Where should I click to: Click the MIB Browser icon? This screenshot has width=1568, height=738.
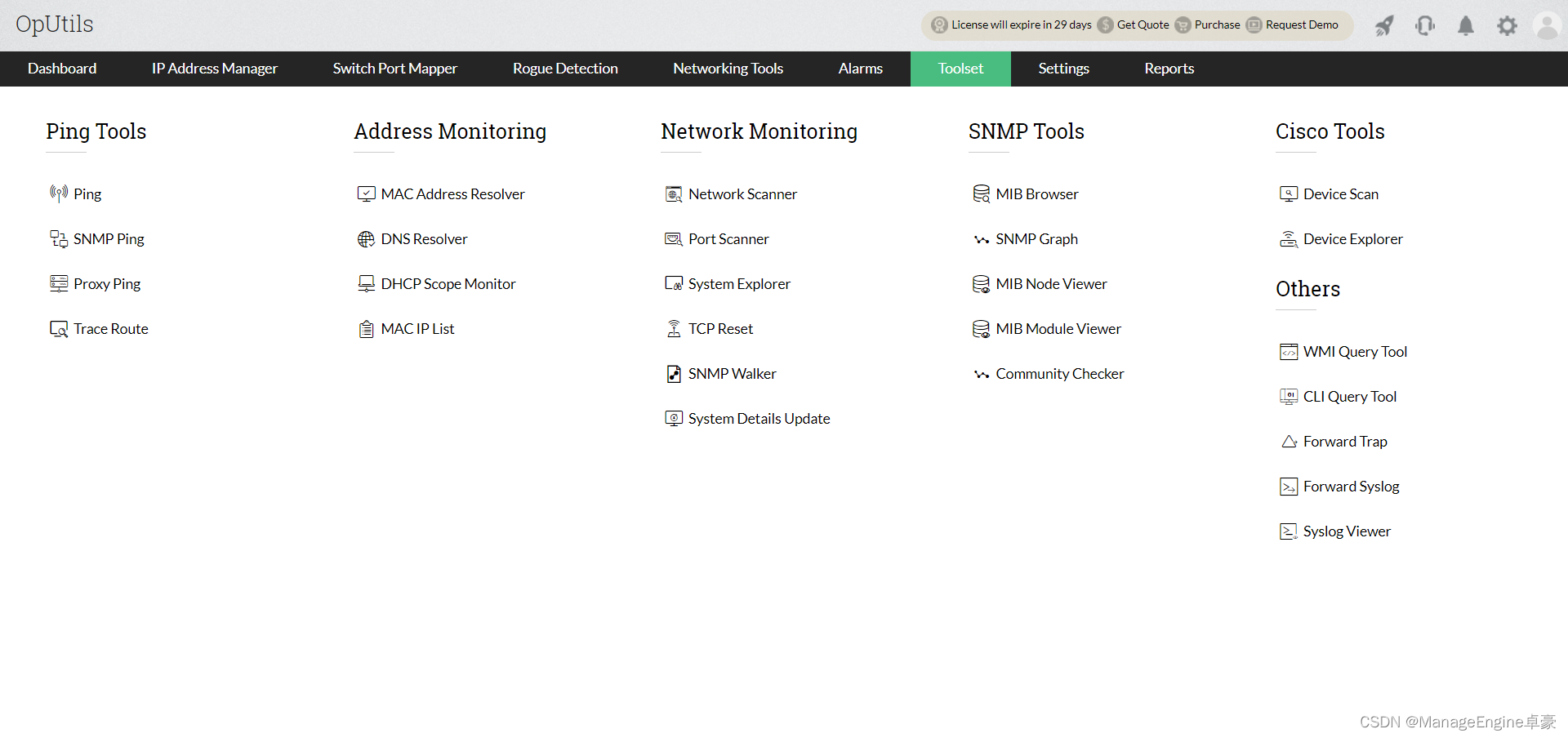coord(982,193)
